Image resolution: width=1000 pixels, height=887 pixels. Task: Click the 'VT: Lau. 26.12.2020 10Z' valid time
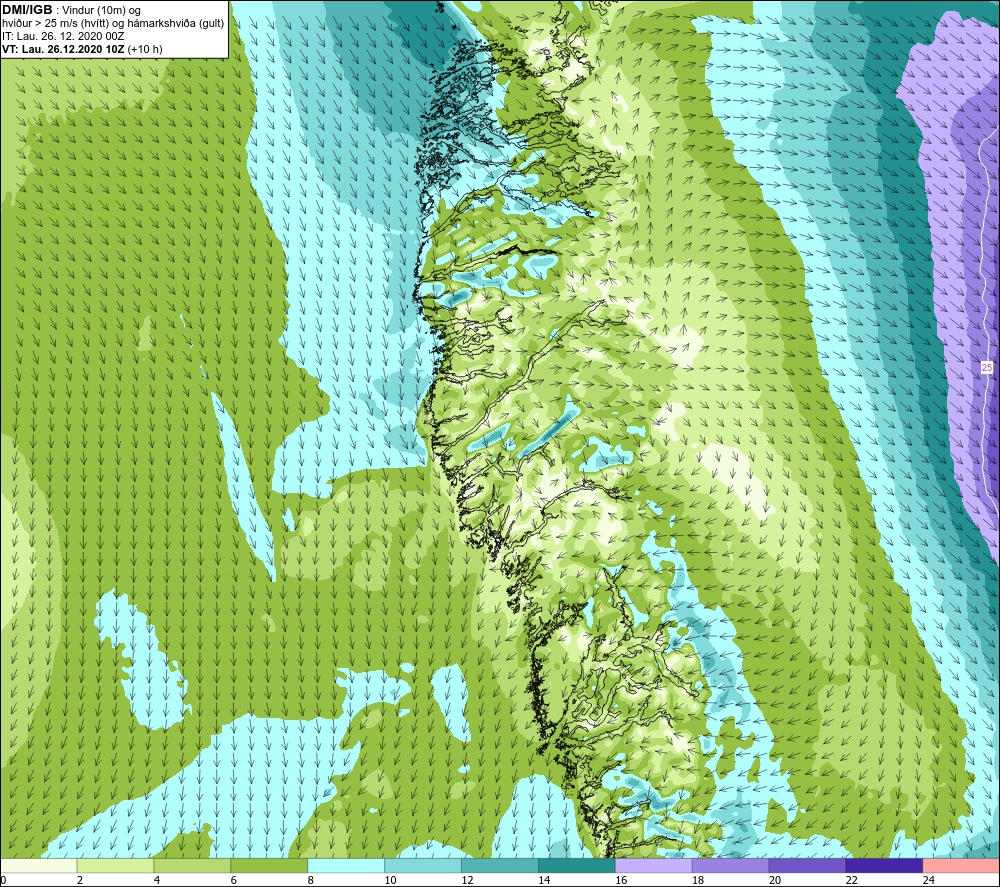(63, 49)
